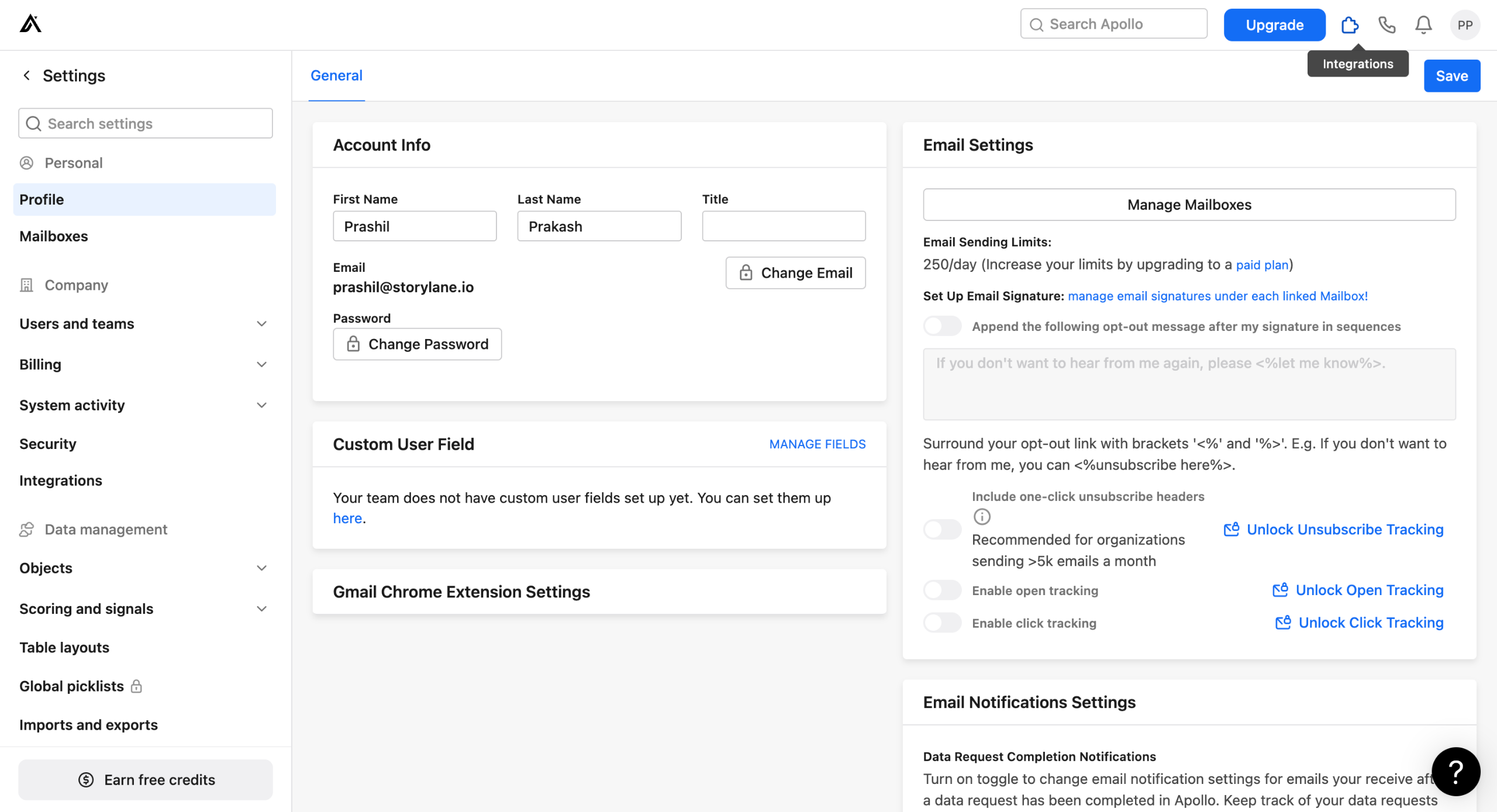Click the info icon for unsubscribe headers
Screen dimensions: 1497x812
click(x=982, y=517)
